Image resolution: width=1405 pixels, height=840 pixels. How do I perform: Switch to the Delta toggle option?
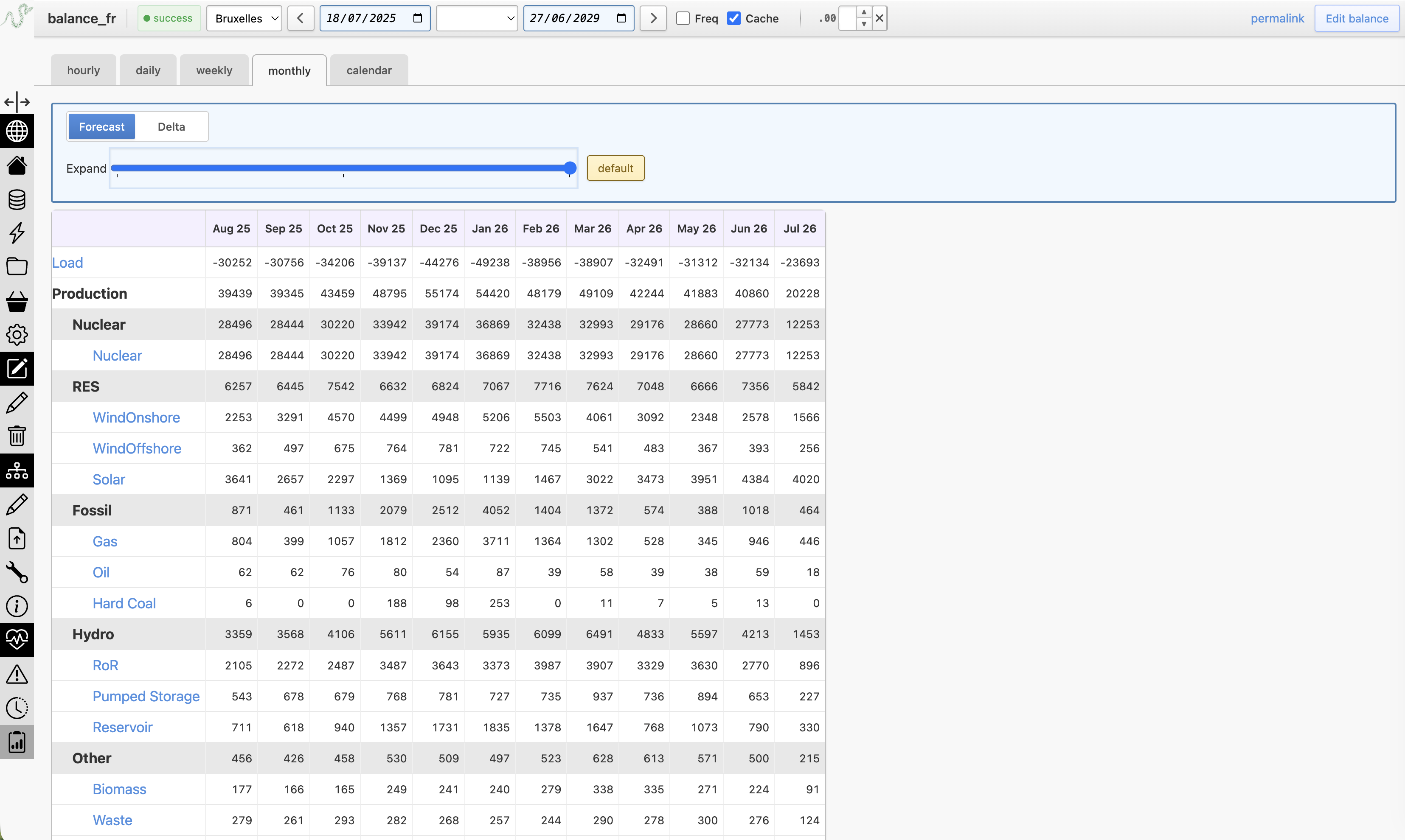pos(171,127)
